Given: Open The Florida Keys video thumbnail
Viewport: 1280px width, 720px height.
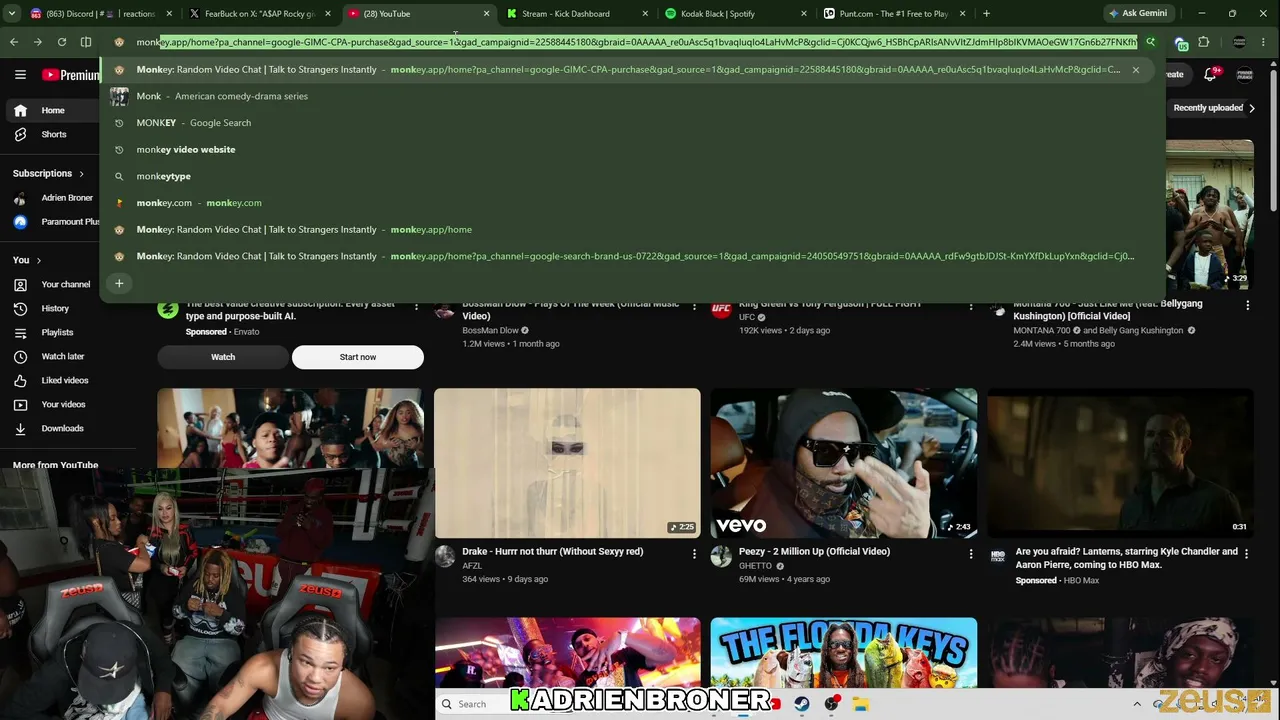Looking at the screenshot, I should click(844, 652).
